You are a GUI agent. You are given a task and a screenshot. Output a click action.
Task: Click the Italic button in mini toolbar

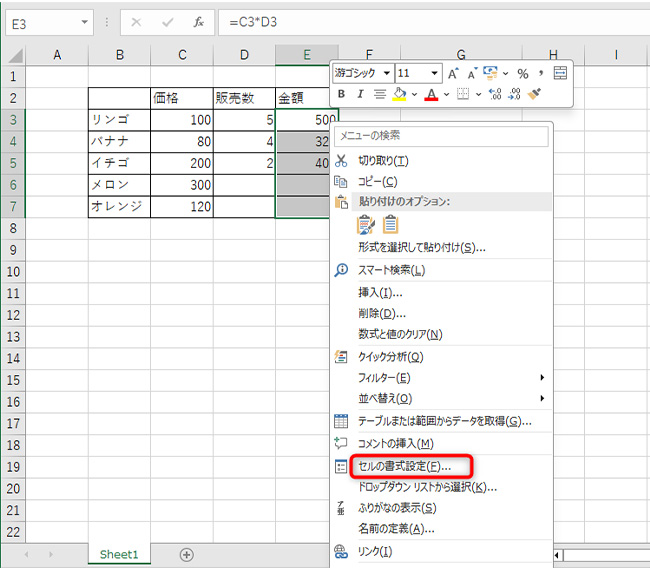[x=360, y=94]
